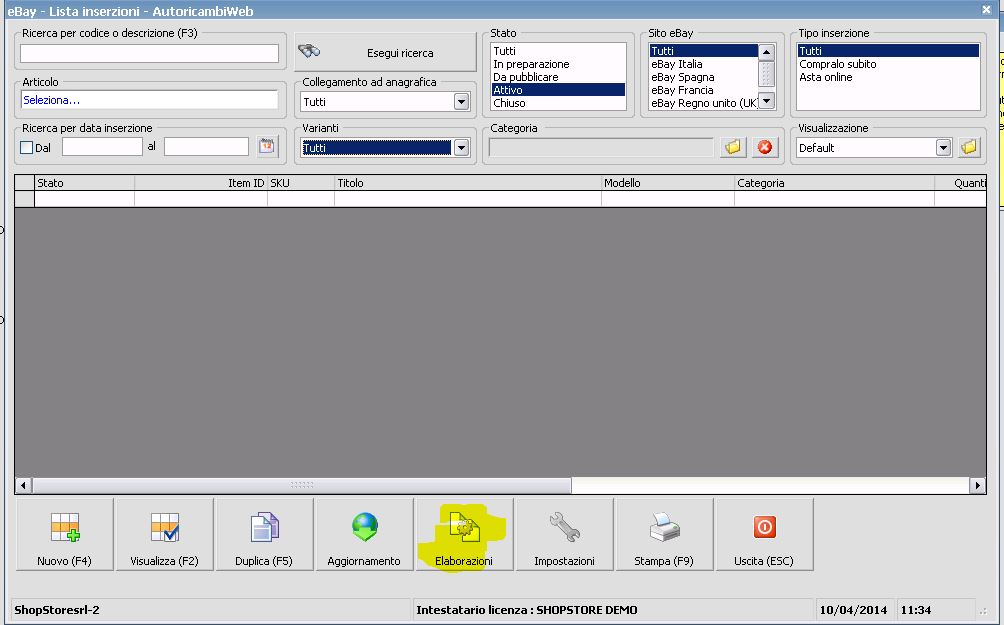Viewport: 1004px width, 625px height.
Task: Click the time 11:34 in the status bar
Action: [916, 610]
